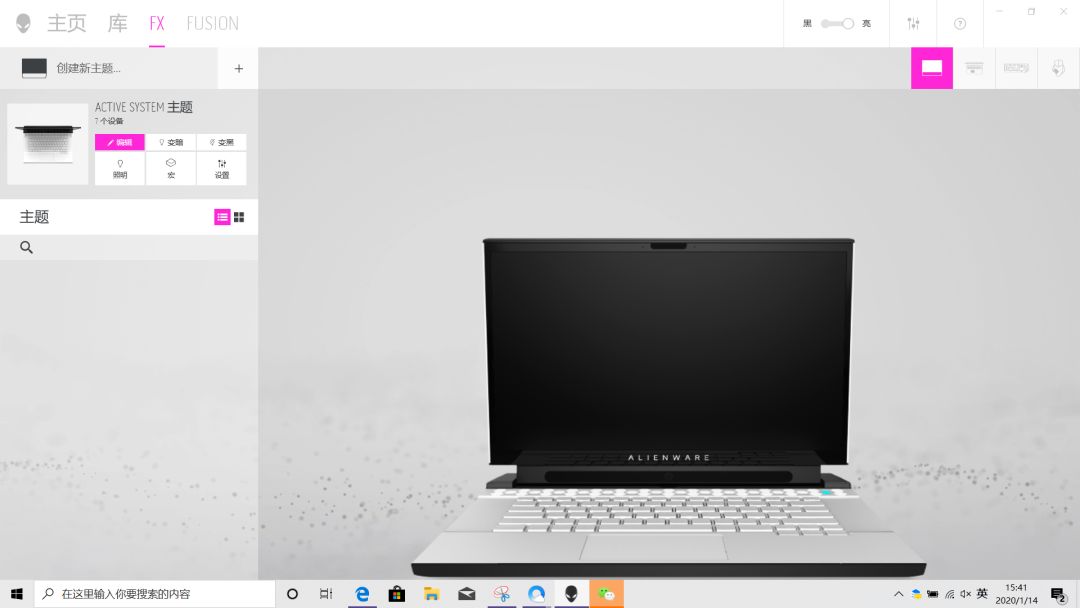Open Task View on the taskbar
This screenshot has height=608, width=1080.
(326, 594)
